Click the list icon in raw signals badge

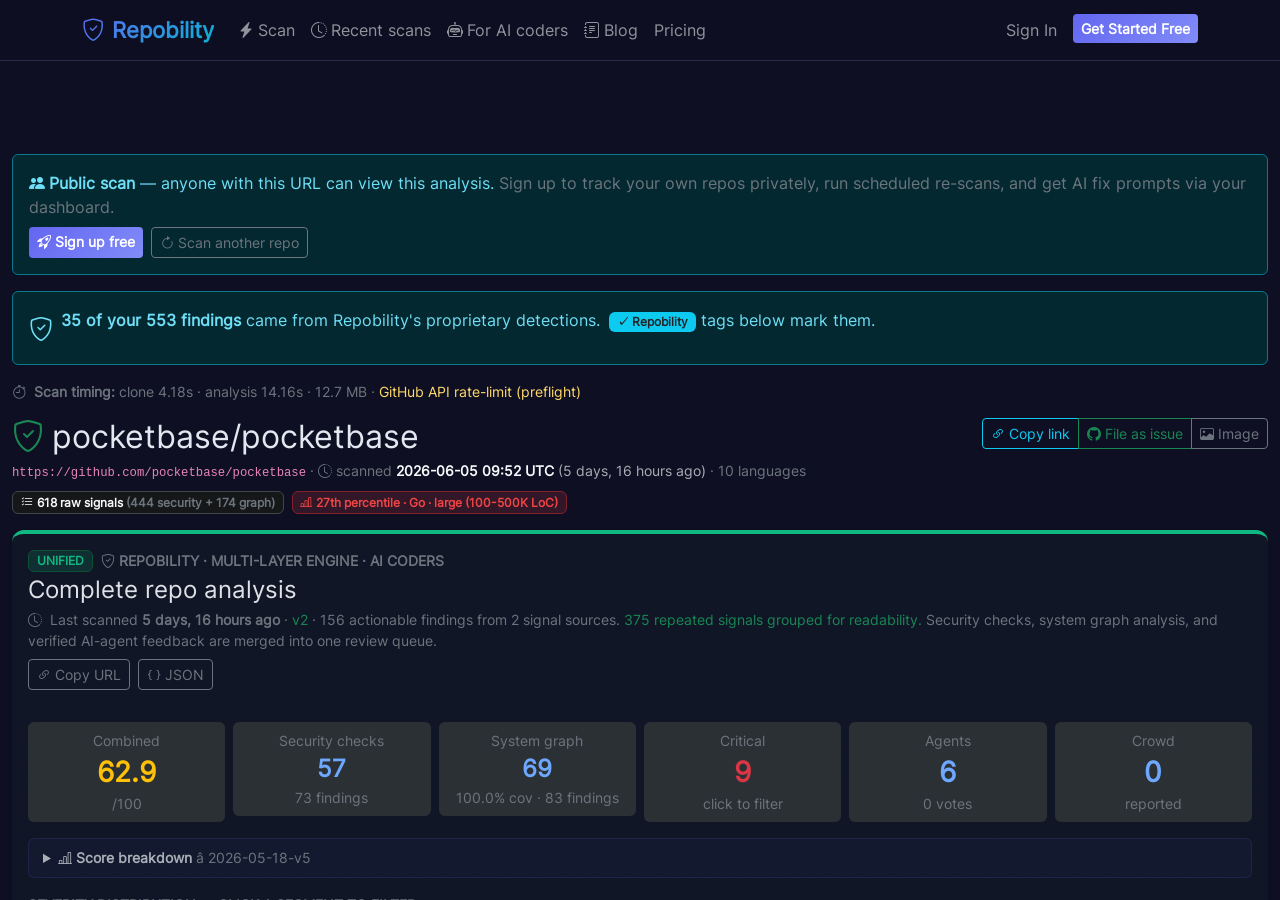coord(27,502)
